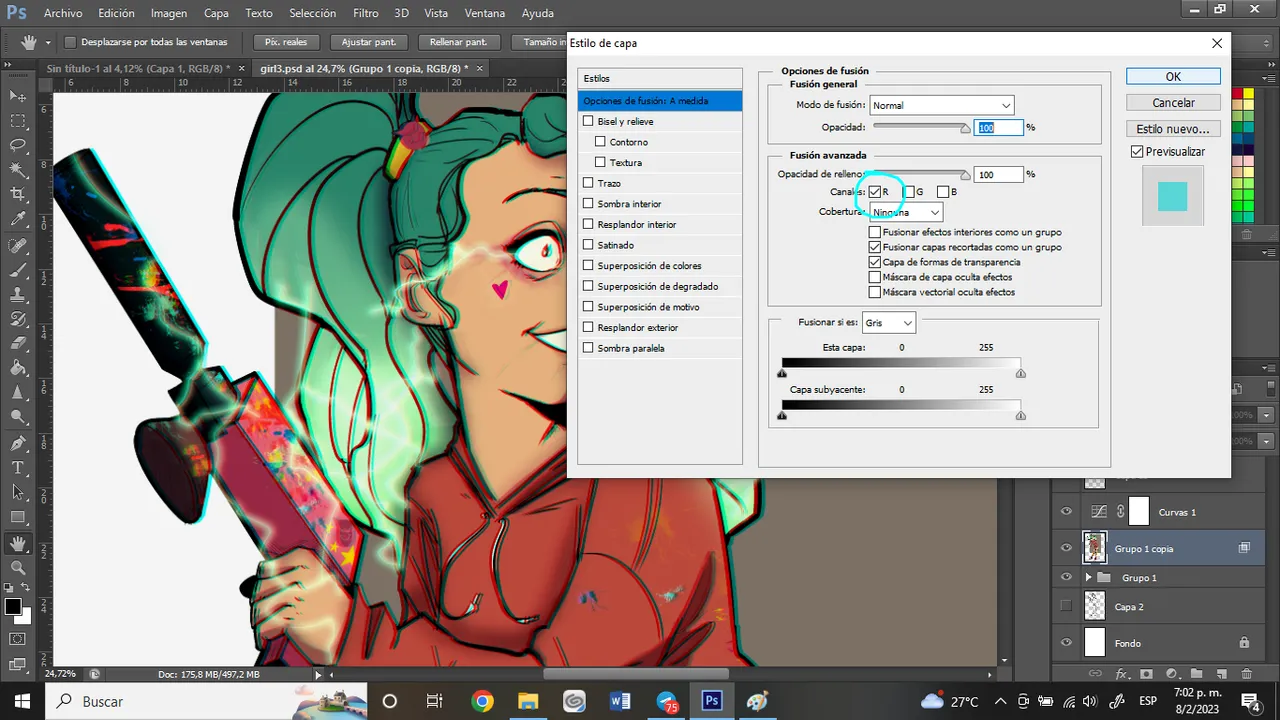The image size is (1280, 720).
Task: Select Trazo in the styles list
Action: [609, 183]
